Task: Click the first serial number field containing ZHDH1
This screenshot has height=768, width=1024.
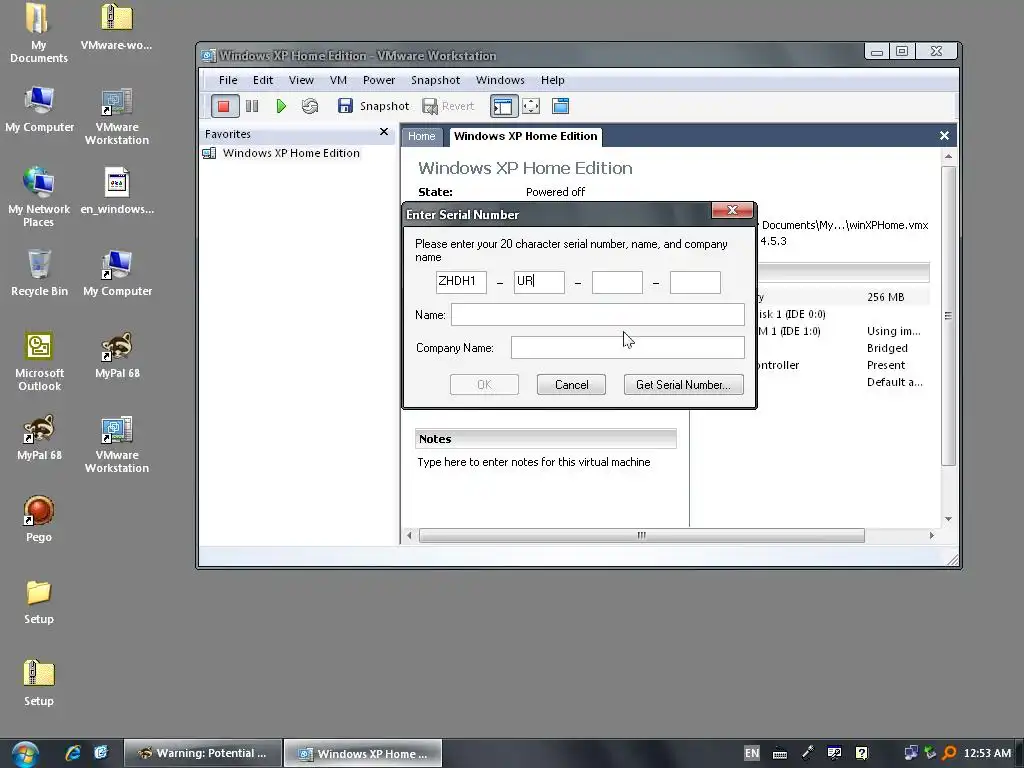Action: click(x=461, y=282)
